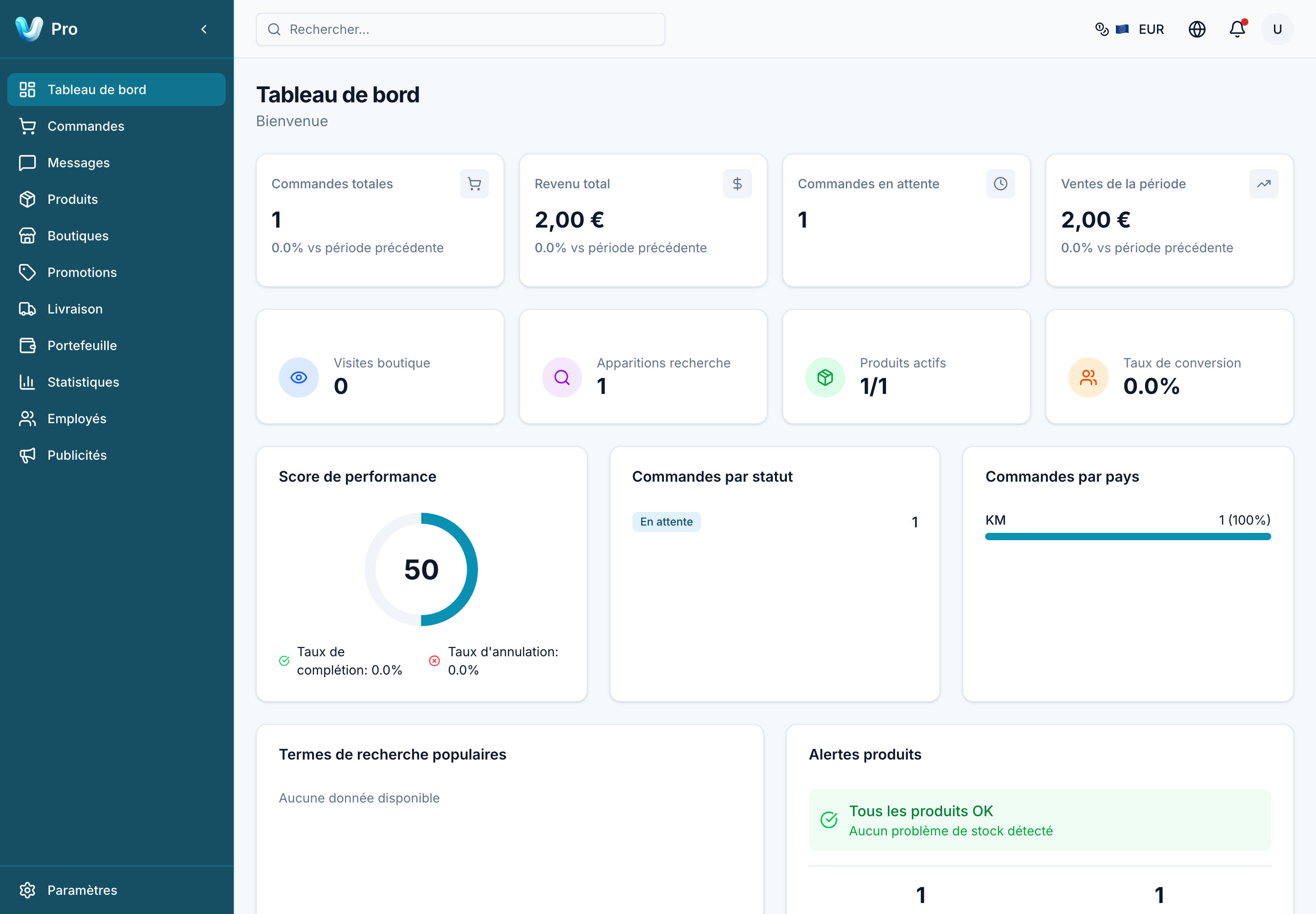Click the Portefeuille wallet icon
The width and height of the screenshot is (1316, 914).
pyautogui.click(x=27, y=346)
